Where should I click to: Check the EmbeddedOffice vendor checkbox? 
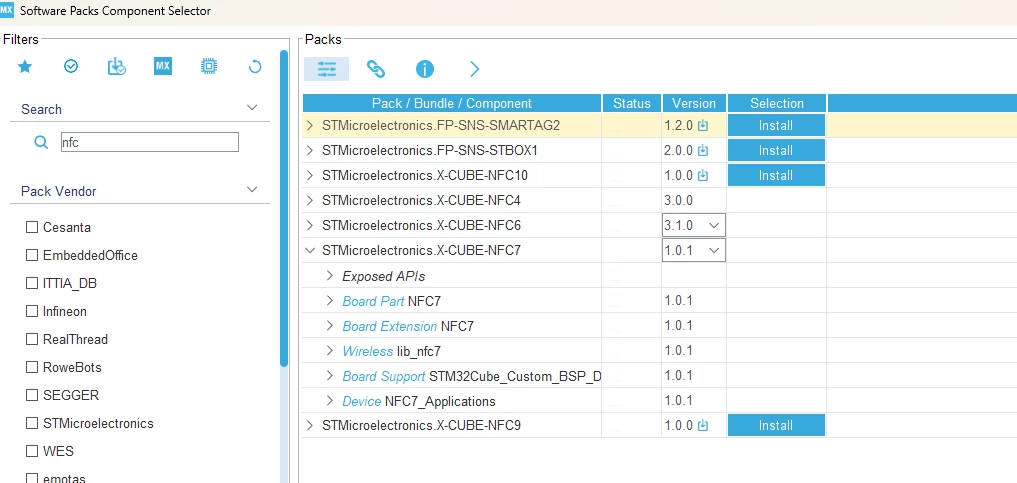coord(32,255)
